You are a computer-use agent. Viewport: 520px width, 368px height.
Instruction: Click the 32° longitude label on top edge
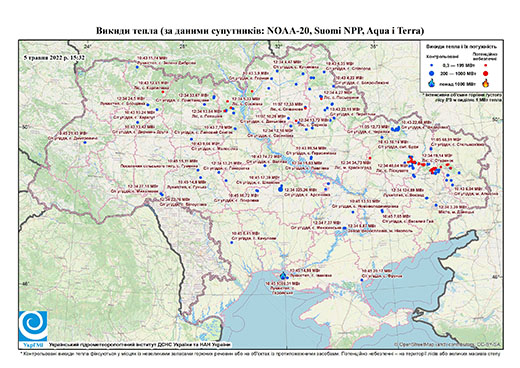278,46
